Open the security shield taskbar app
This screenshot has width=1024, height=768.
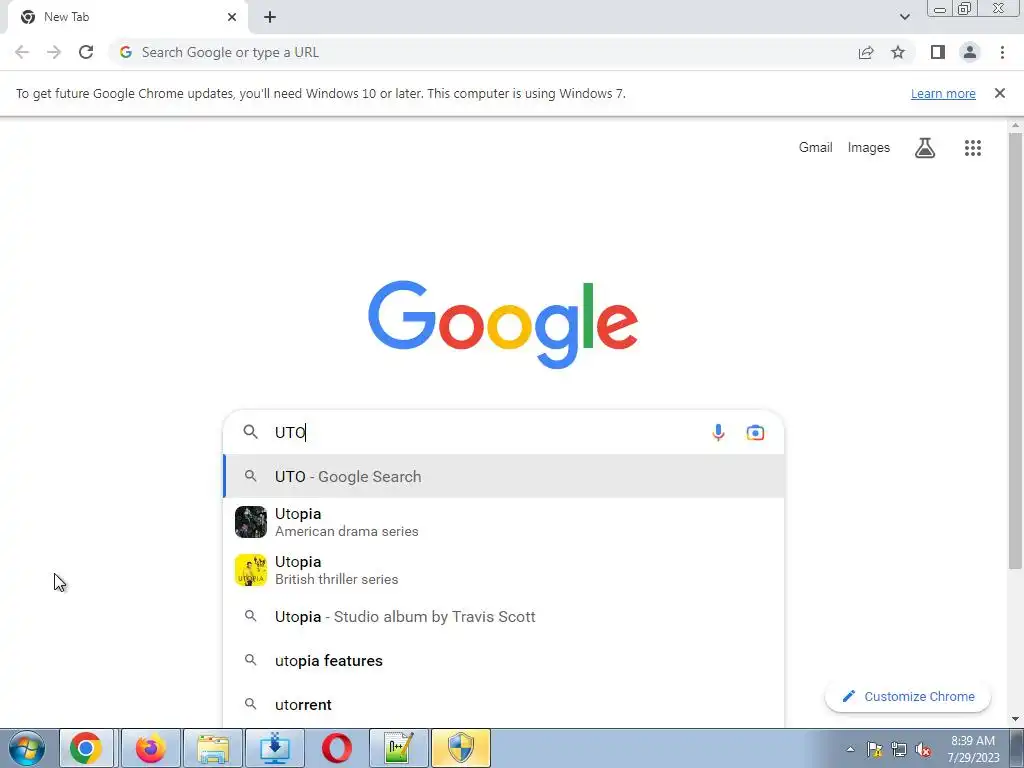click(x=460, y=748)
